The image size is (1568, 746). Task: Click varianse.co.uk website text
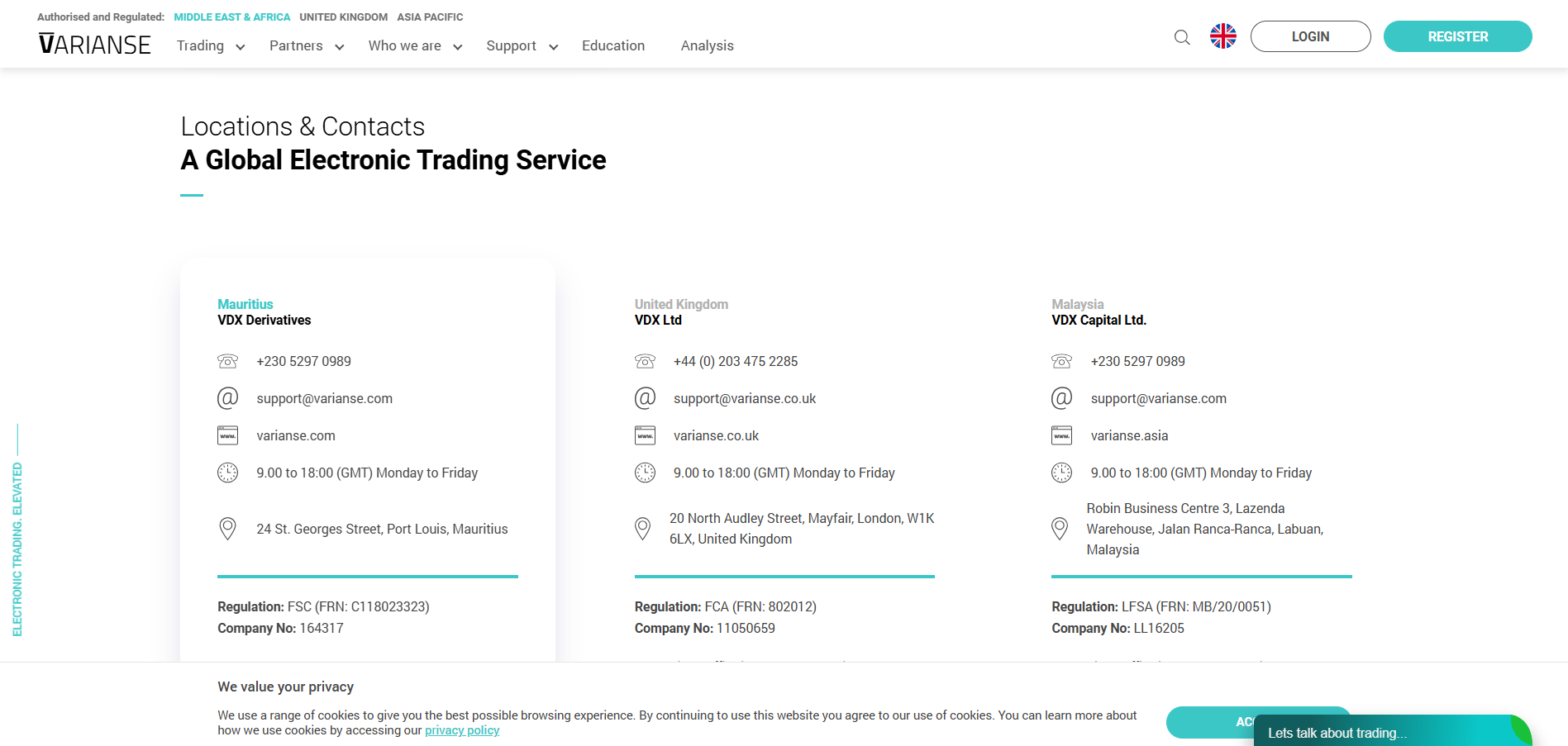tap(716, 435)
